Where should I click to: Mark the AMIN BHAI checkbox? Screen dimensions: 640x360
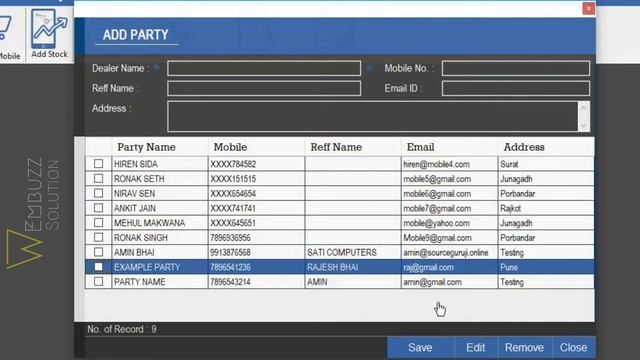point(98,252)
